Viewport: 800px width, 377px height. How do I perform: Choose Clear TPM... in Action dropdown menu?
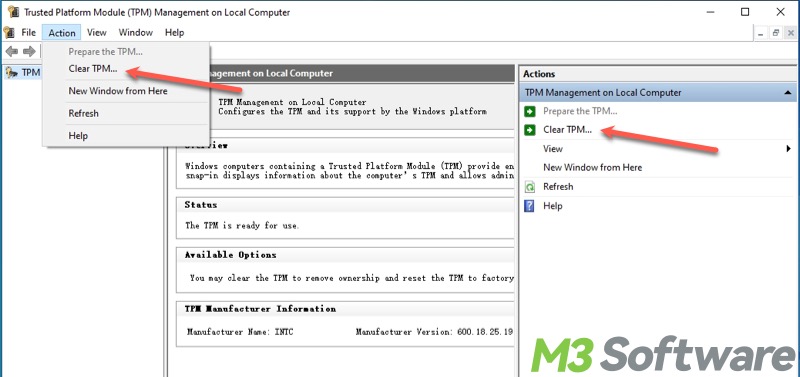point(93,69)
